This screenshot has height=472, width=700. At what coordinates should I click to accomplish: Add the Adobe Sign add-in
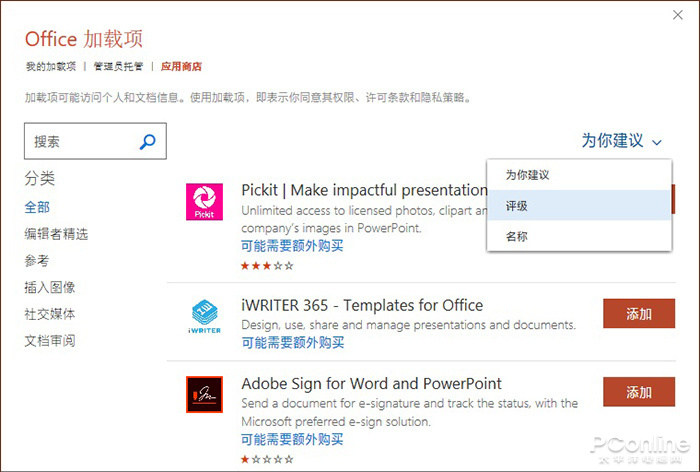[x=639, y=392]
